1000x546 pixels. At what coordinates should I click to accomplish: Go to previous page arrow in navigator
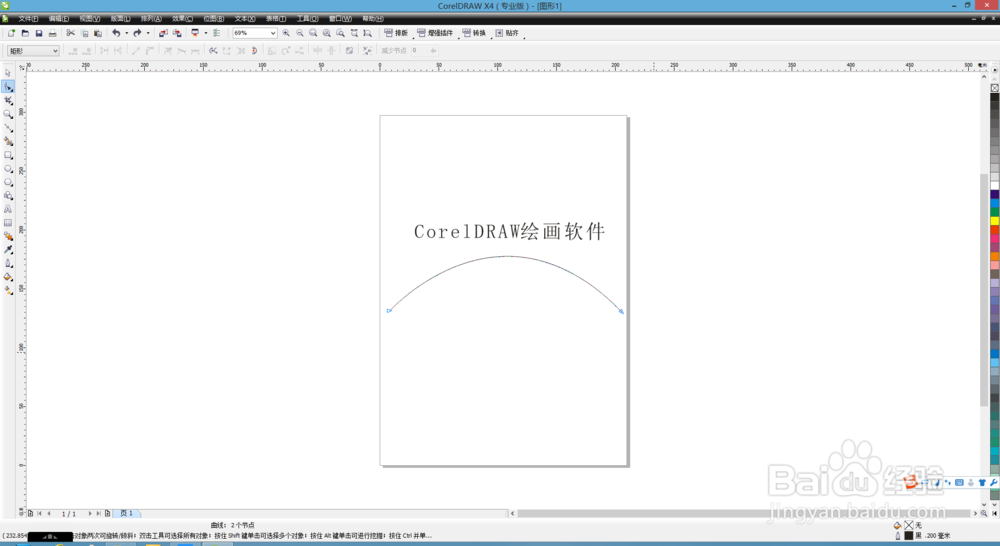(x=49, y=513)
